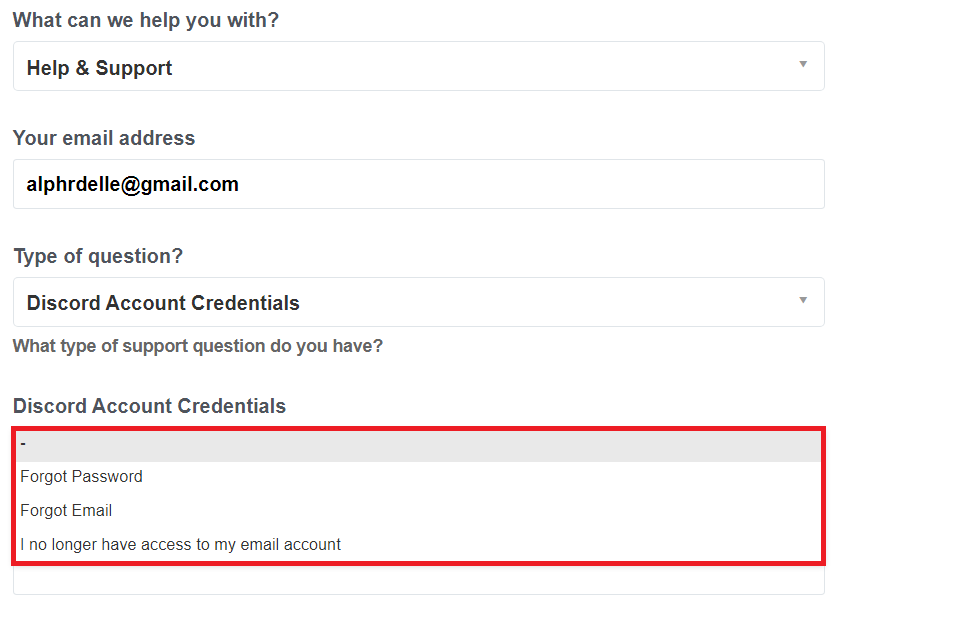Viewport: 957px width, 621px height.
Task: Open the "Help & Support" dropdown
Action: (x=419, y=67)
